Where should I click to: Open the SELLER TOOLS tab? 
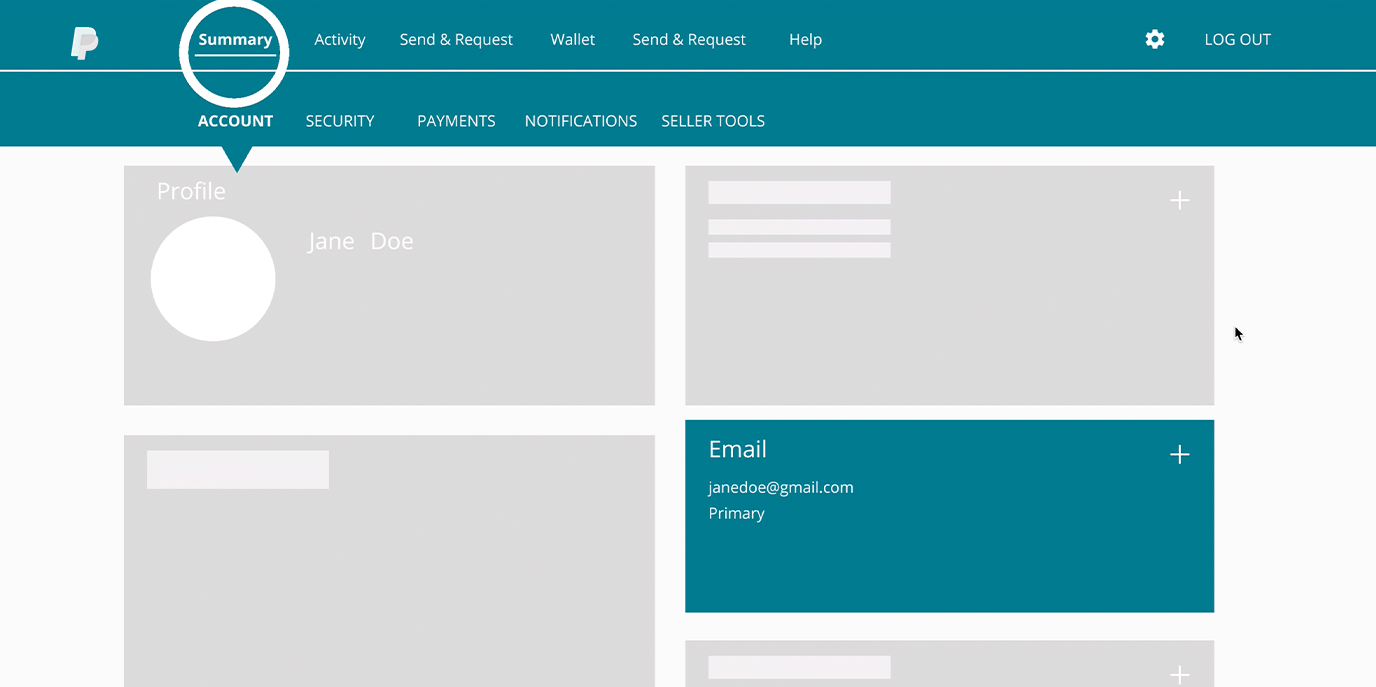point(713,121)
